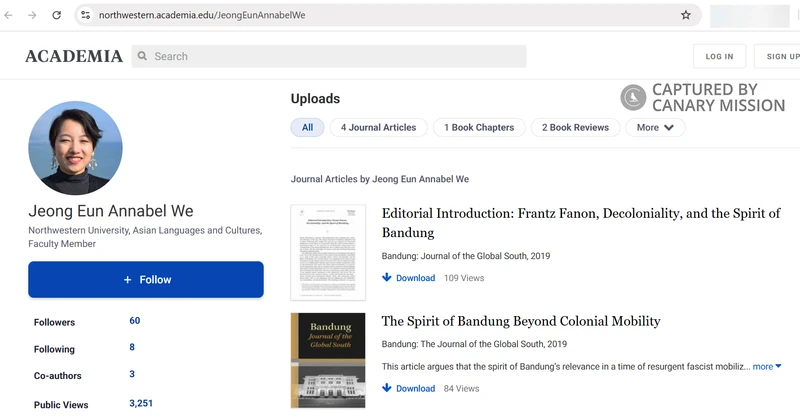
Task: Reload the page with refresh icon
Action: (56, 15)
